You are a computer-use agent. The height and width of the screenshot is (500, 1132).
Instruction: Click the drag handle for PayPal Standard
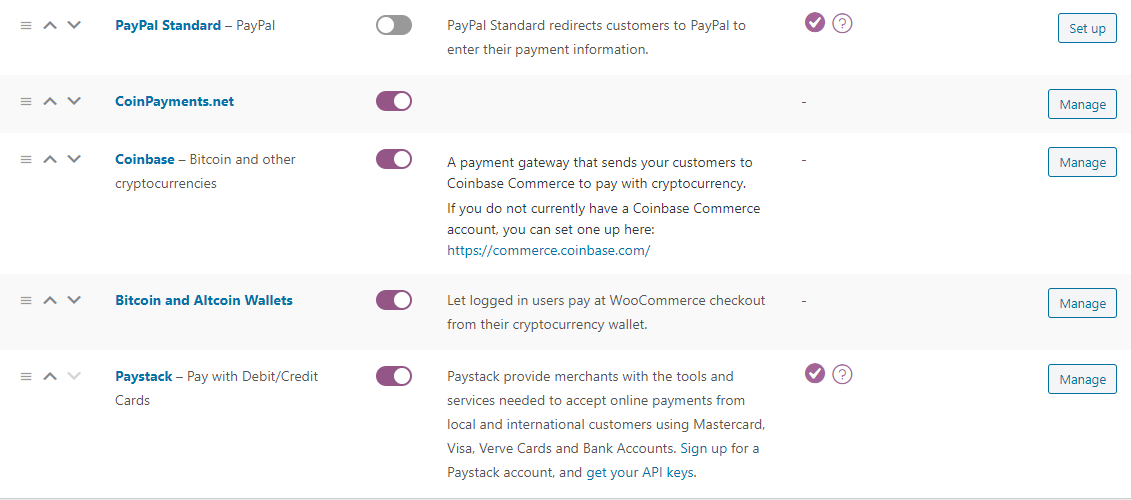click(x=26, y=25)
